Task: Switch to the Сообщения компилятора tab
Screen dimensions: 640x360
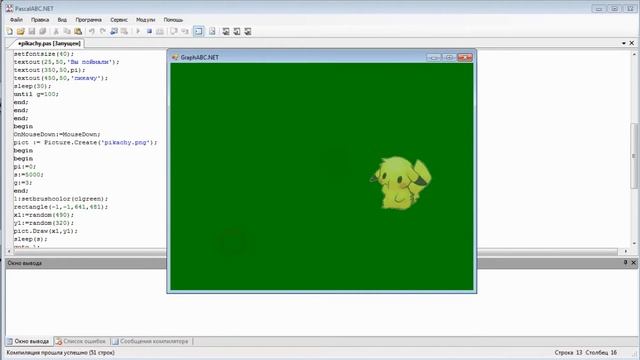Action: coord(151,341)
